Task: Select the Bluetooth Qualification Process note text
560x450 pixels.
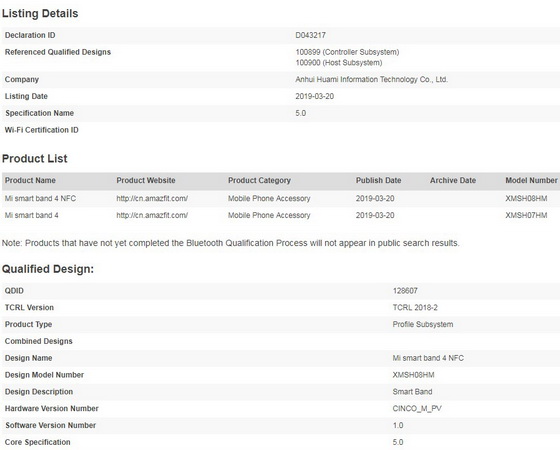Action: coord(231,243)
